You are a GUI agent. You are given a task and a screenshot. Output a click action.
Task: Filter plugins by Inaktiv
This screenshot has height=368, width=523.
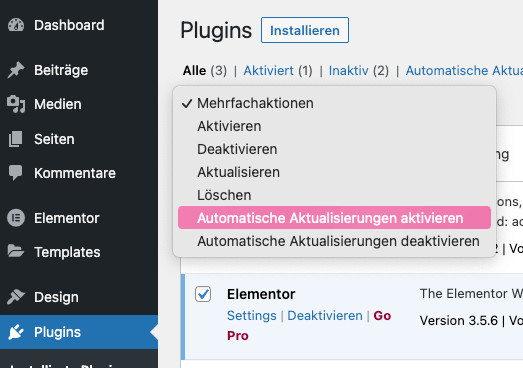(x=349, y=71)
